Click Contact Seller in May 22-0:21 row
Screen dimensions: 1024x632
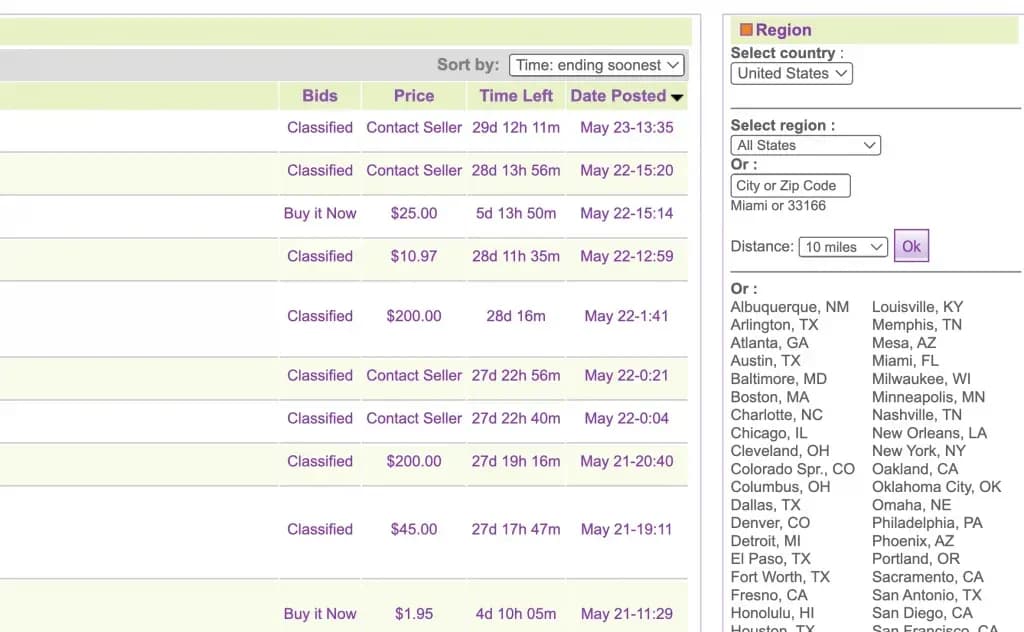[413, 375]
